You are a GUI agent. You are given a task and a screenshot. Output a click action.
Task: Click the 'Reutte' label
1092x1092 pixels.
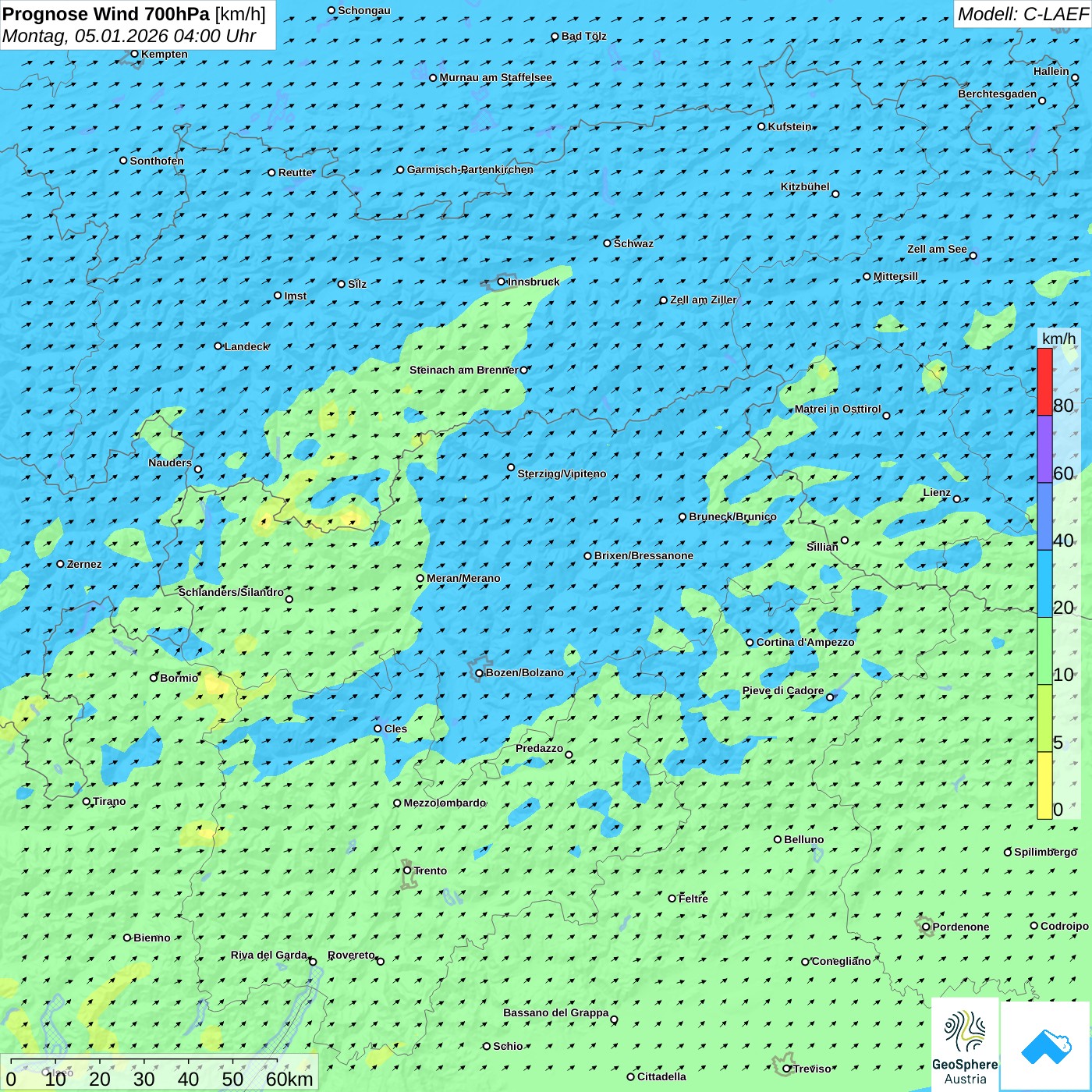tap(295, 172)
